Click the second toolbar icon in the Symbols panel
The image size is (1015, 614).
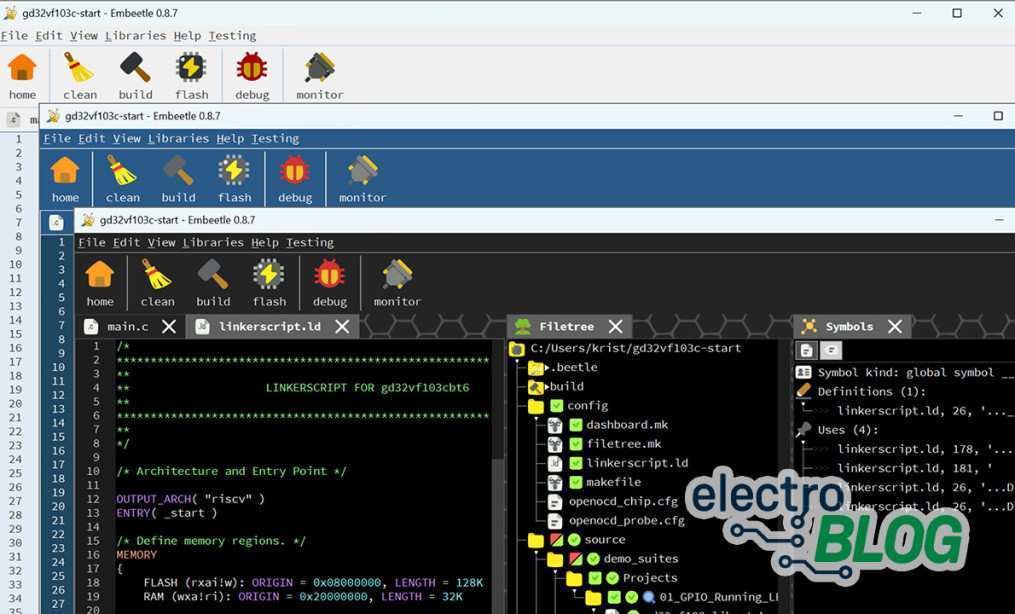(x=831, y=350)
